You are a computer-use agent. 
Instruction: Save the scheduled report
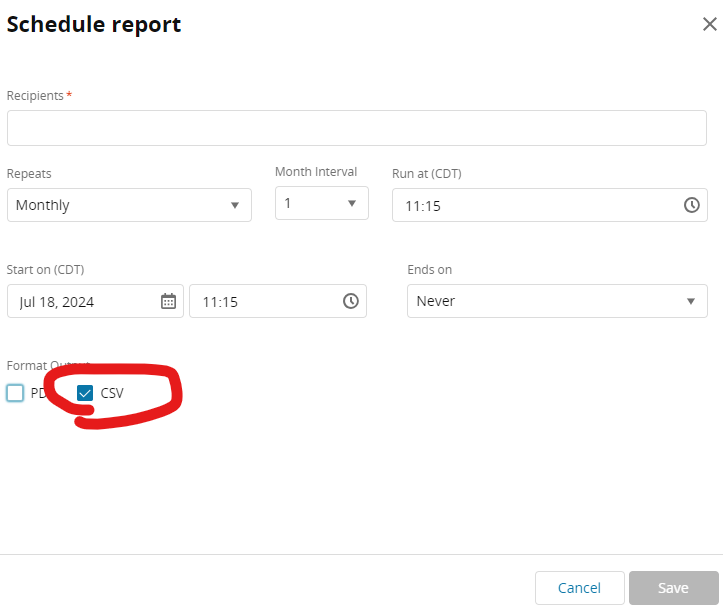[x=674, y=588]
